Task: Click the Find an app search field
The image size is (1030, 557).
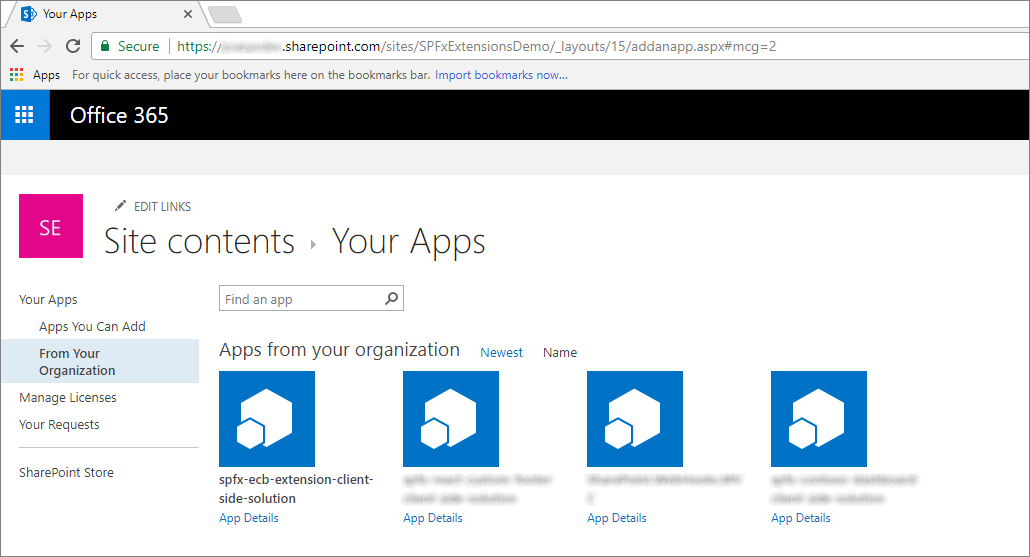Action: click(x=300, y=299)
